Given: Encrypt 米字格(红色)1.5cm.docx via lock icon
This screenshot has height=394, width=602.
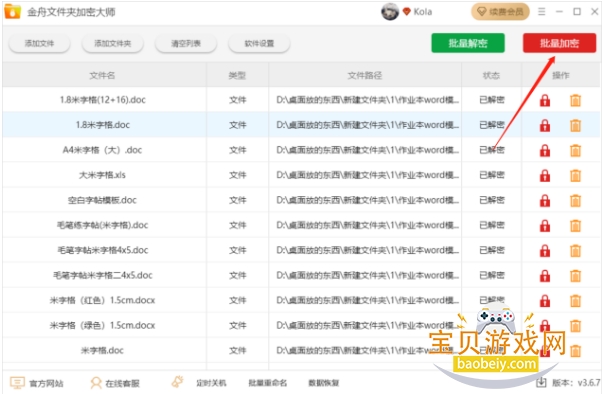Looking at the screenshot, I should click(x=545, y=301).
